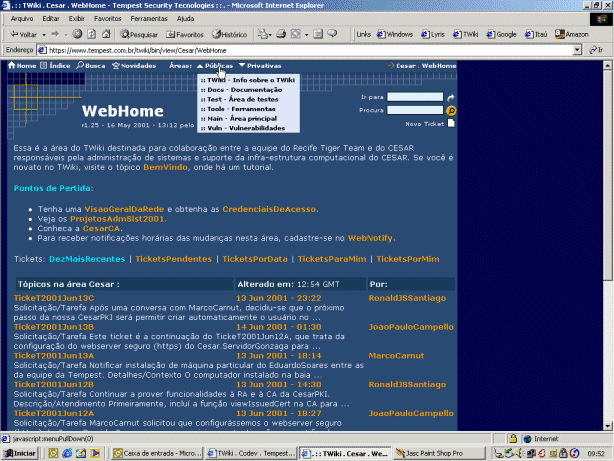Open the Ferramentas menu
The width and height of the screenshot is (614, 461).
tap(148, 18)
